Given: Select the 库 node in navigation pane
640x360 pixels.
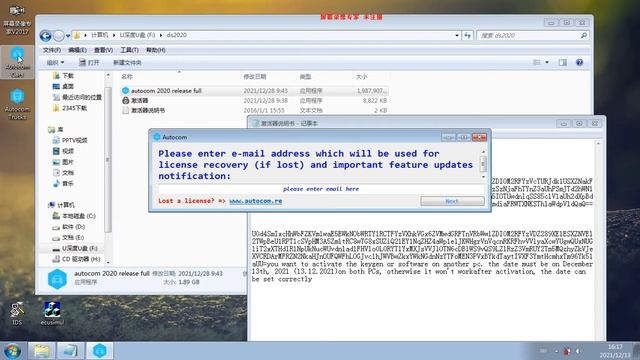Looking at the screenshot, I should point(56,129).
